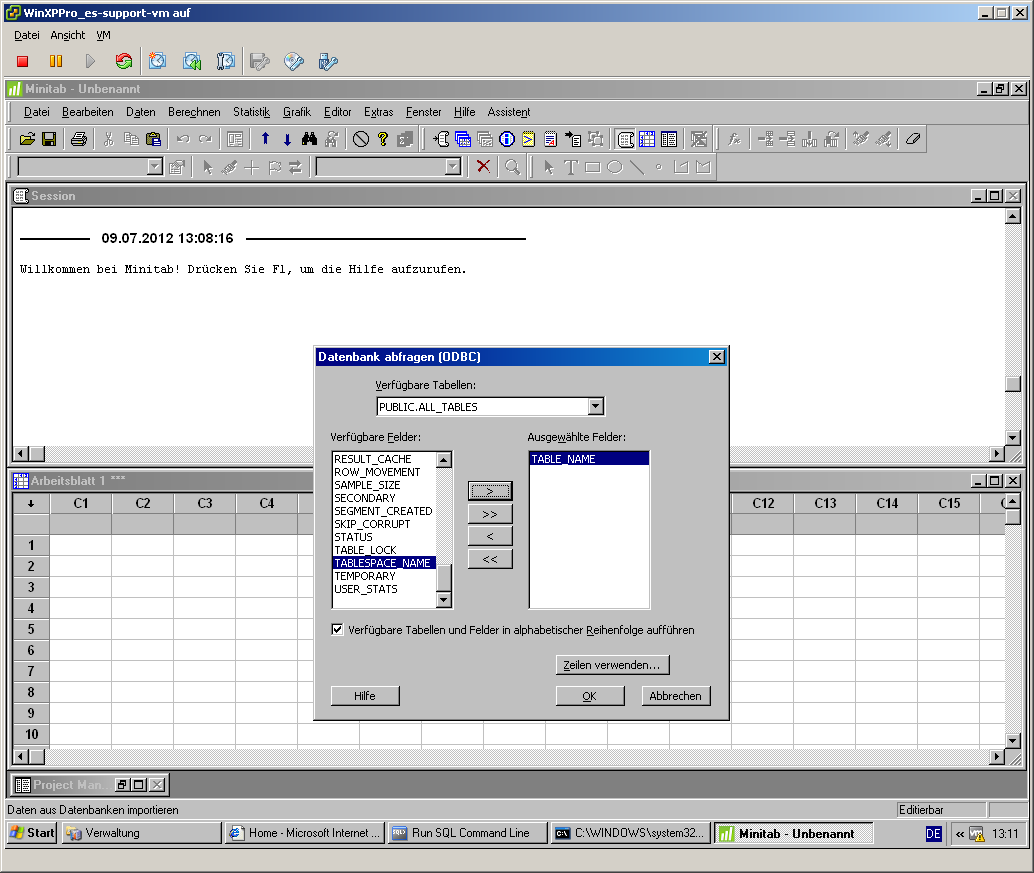This screenshot has height=873, width=1034.
Task: Open the Bearbeiten menu
Action: click(88, 112)
